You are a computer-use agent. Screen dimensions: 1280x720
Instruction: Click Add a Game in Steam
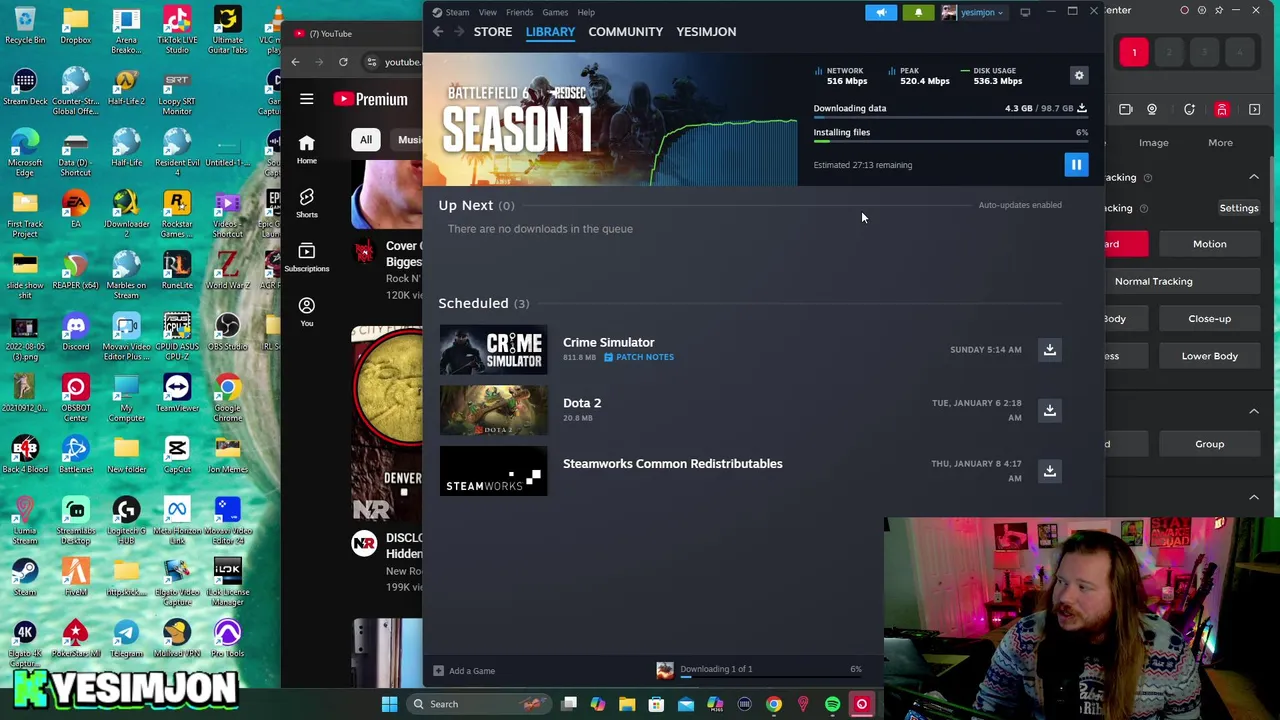(x=464, y=671)
